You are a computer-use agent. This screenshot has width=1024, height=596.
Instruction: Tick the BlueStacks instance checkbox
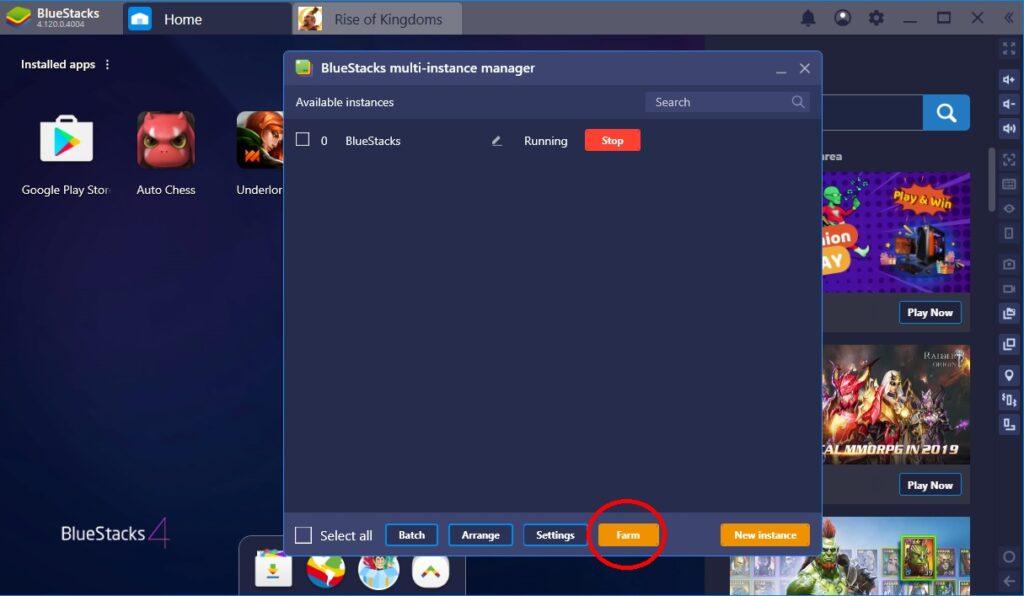coord(303,141)
